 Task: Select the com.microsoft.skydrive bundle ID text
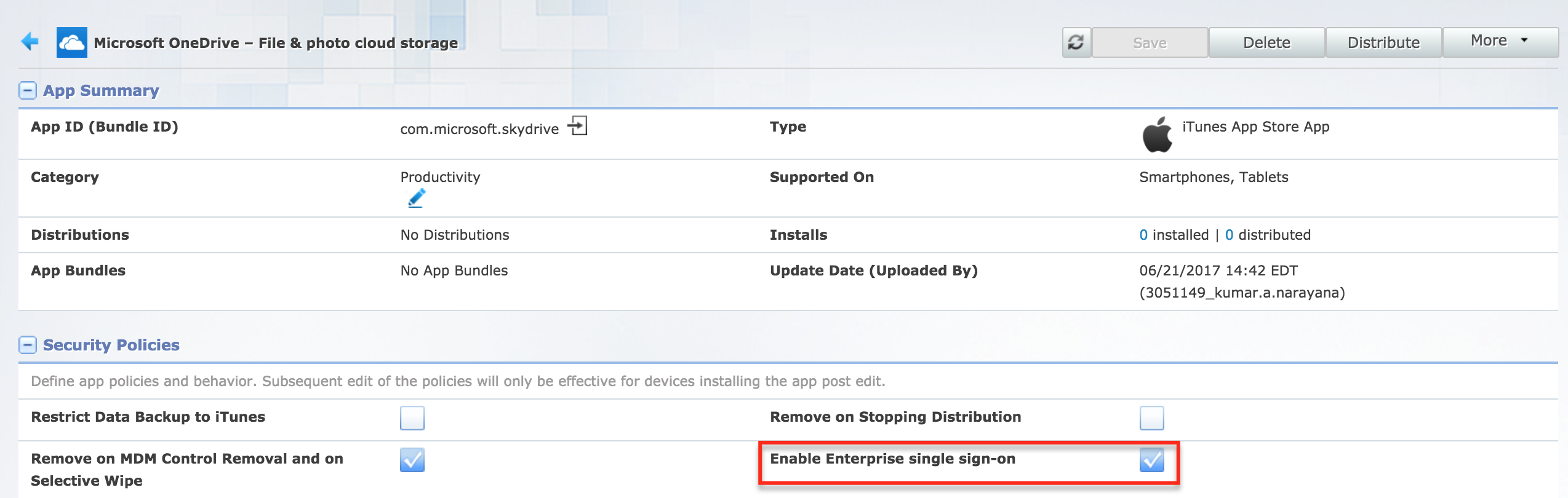click(479, 129)
